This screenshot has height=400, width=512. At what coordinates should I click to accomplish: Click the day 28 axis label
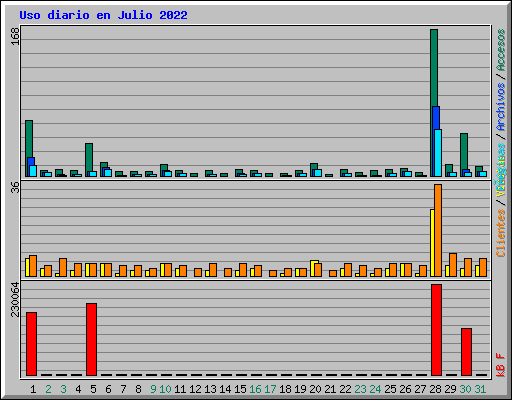[435, 389]
